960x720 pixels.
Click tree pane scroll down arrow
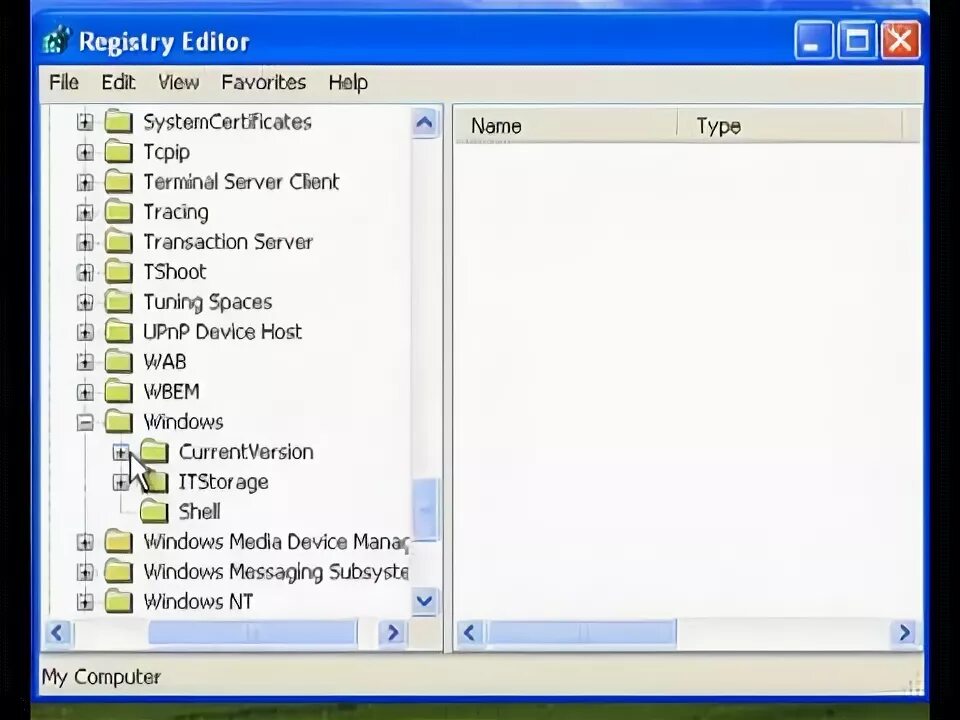click(x=424, y=601)
